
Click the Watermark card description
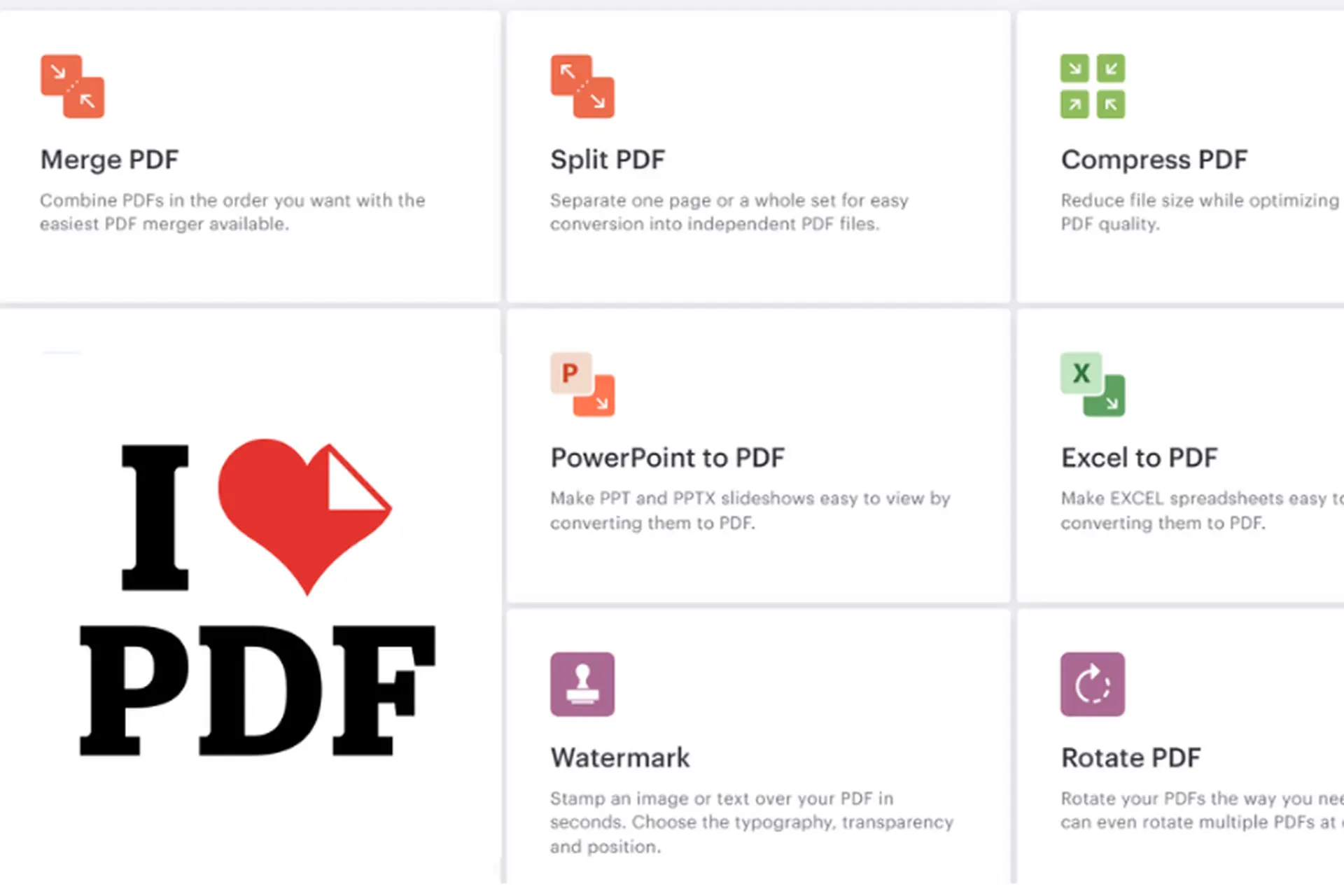pyautogui.click(x=749, y=822)
